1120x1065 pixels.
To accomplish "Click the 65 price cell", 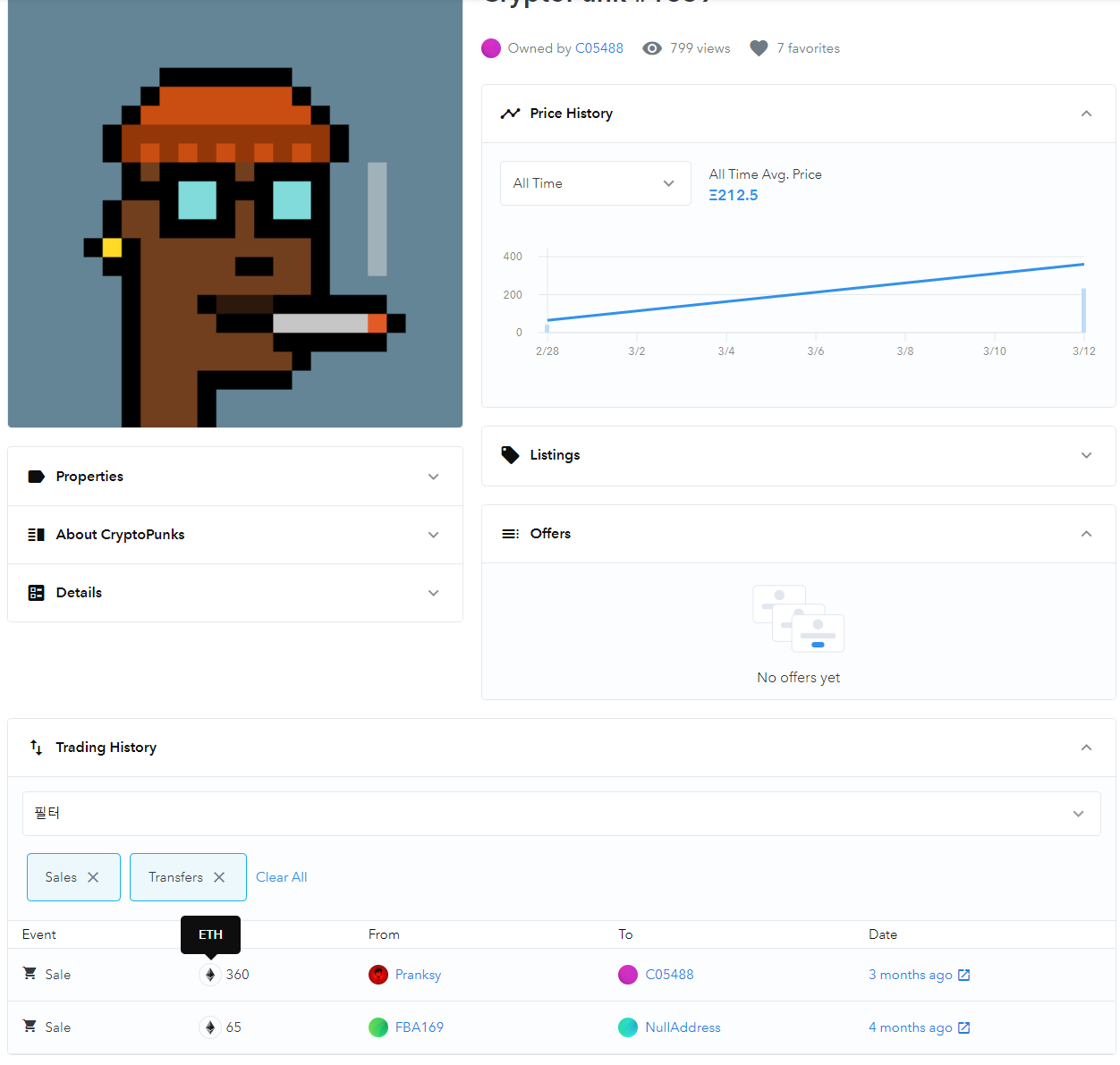I will click(233, 1027).
